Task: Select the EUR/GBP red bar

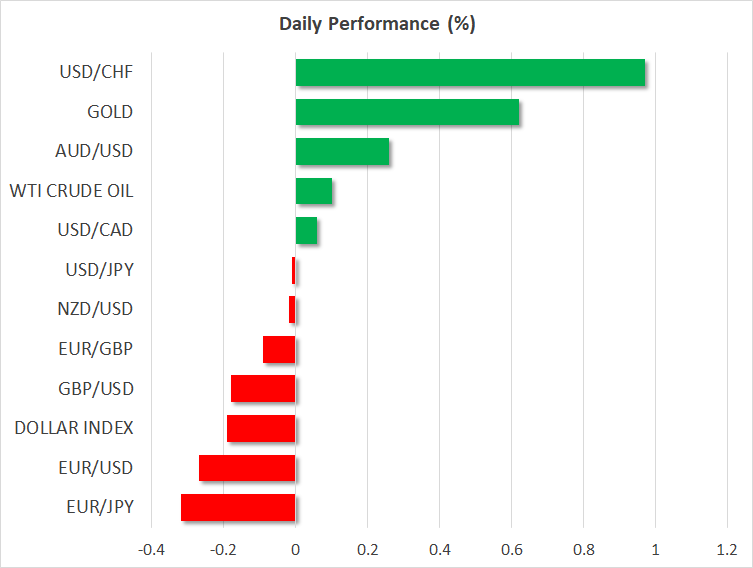Action: (x=279, y=349)
